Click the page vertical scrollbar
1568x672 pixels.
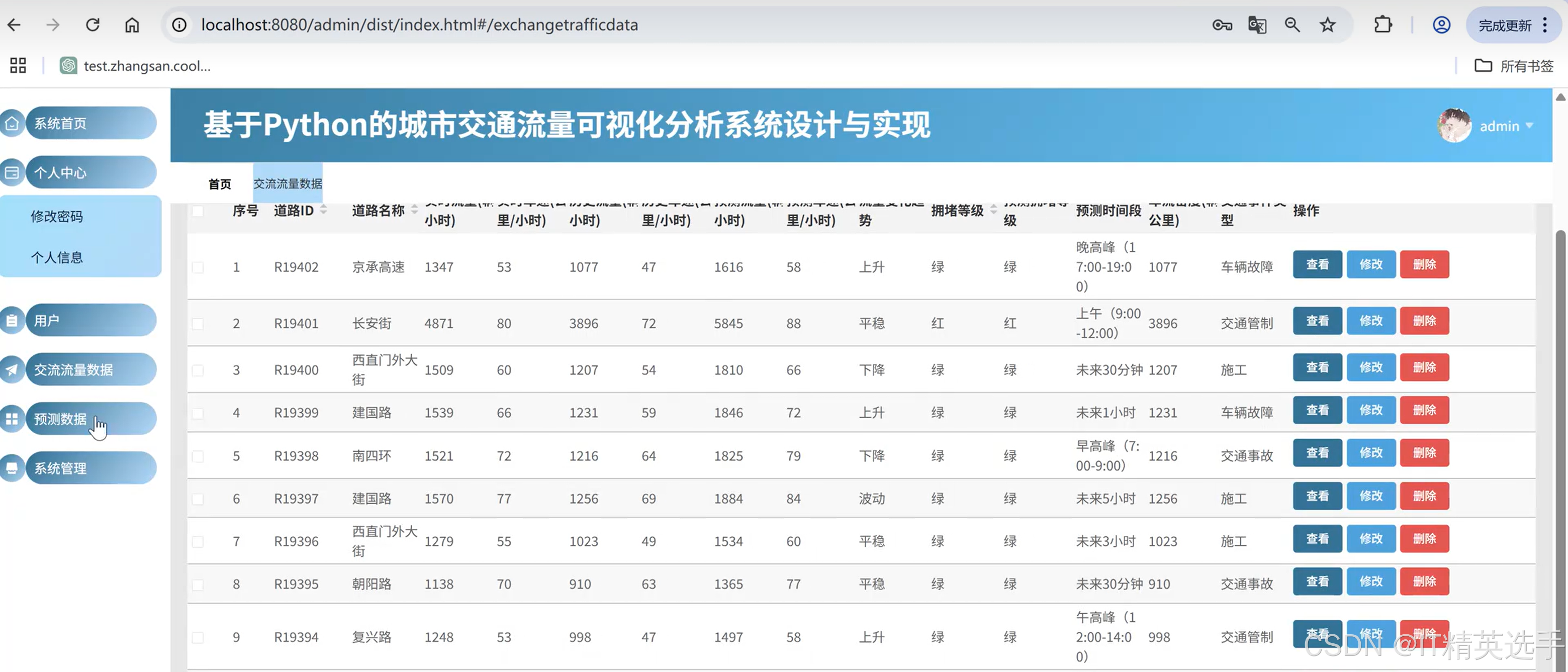[x=1559, y=426]
